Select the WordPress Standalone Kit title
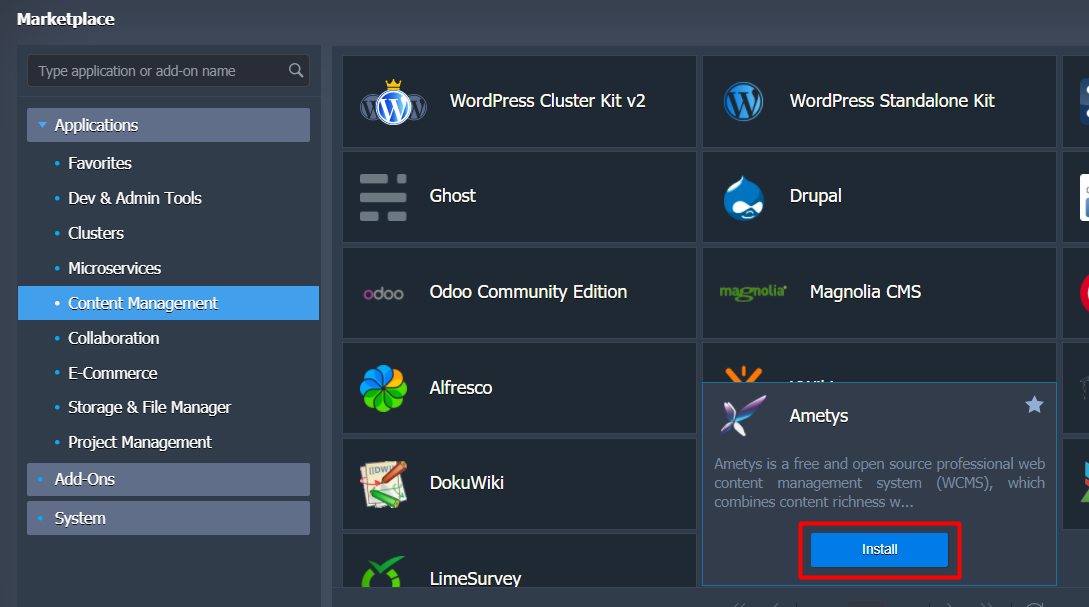 click(892, 101)
